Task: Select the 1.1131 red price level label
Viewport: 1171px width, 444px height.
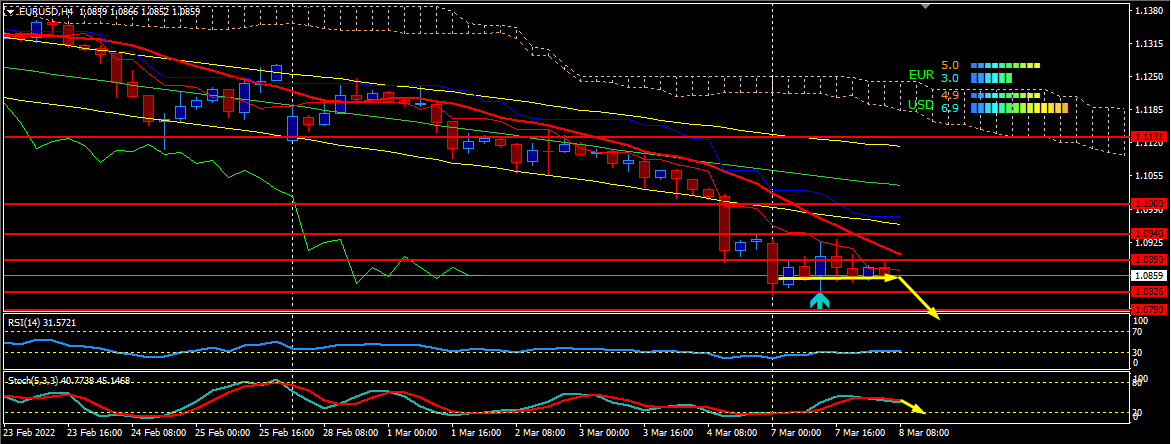Action: tap(1147, 136)
